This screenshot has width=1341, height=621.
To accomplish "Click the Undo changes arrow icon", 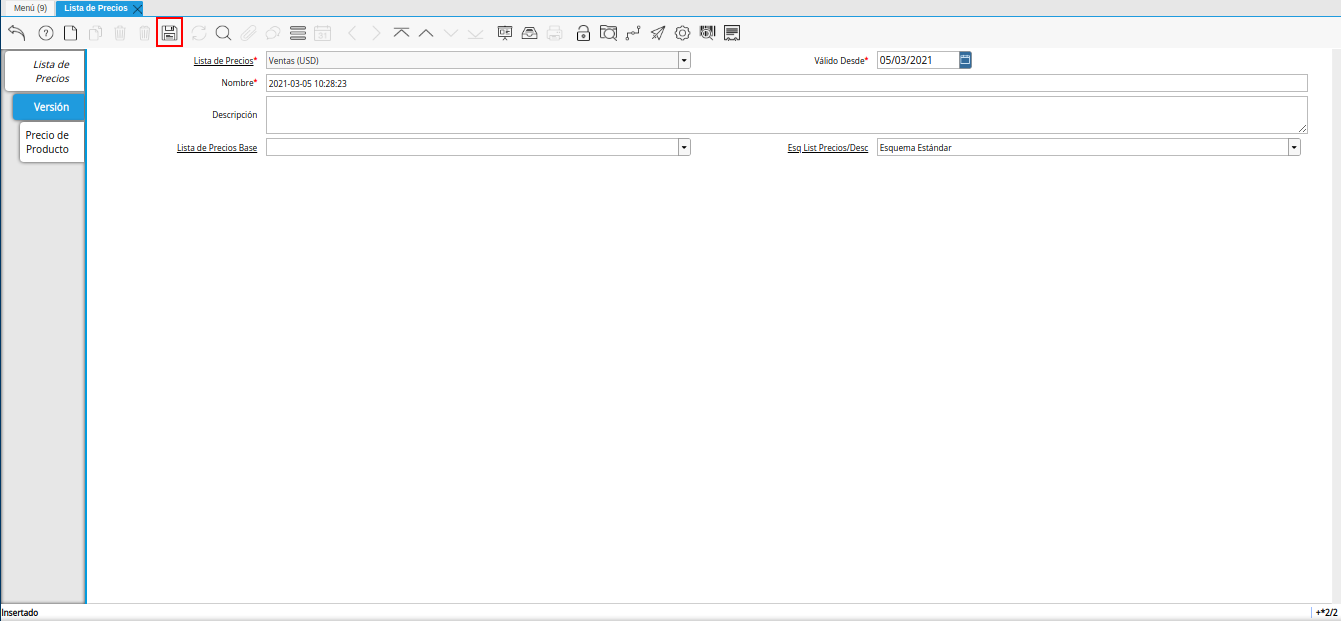I will pos(16,33).
